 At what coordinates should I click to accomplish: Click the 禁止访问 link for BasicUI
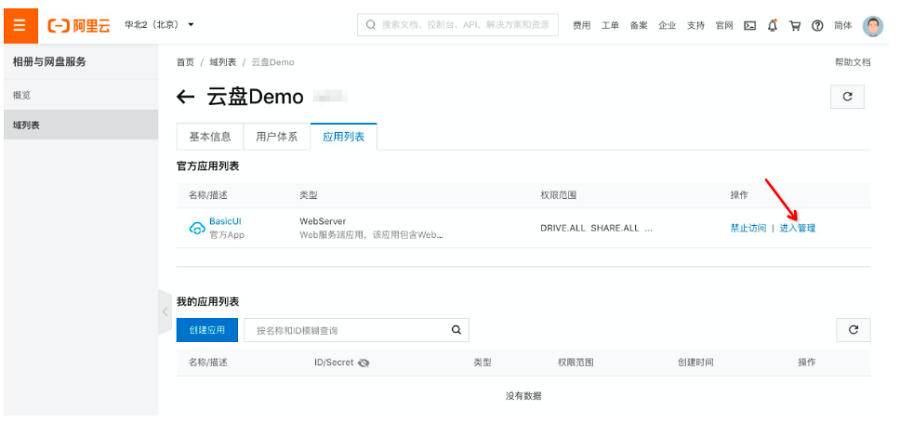click(x=748, y=228)
